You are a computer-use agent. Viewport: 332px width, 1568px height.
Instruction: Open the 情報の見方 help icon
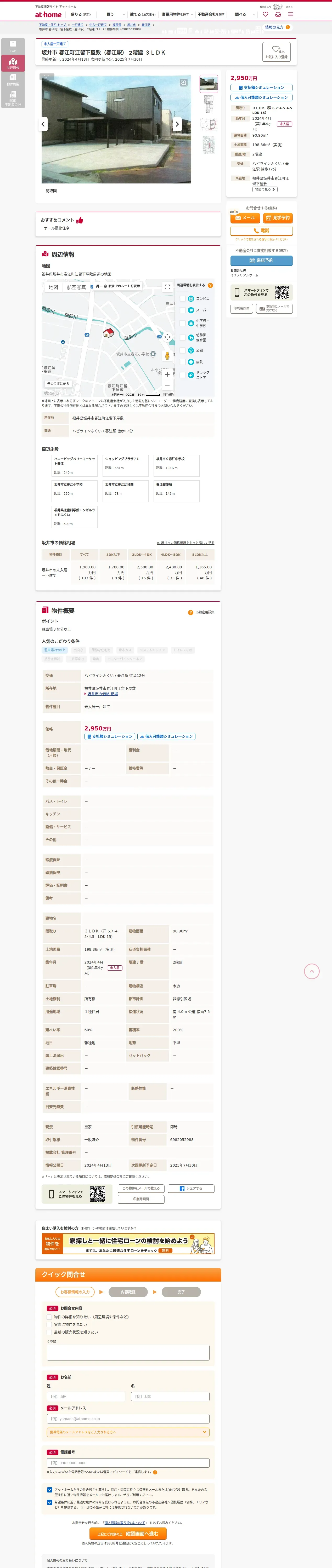tap(288, 27)
